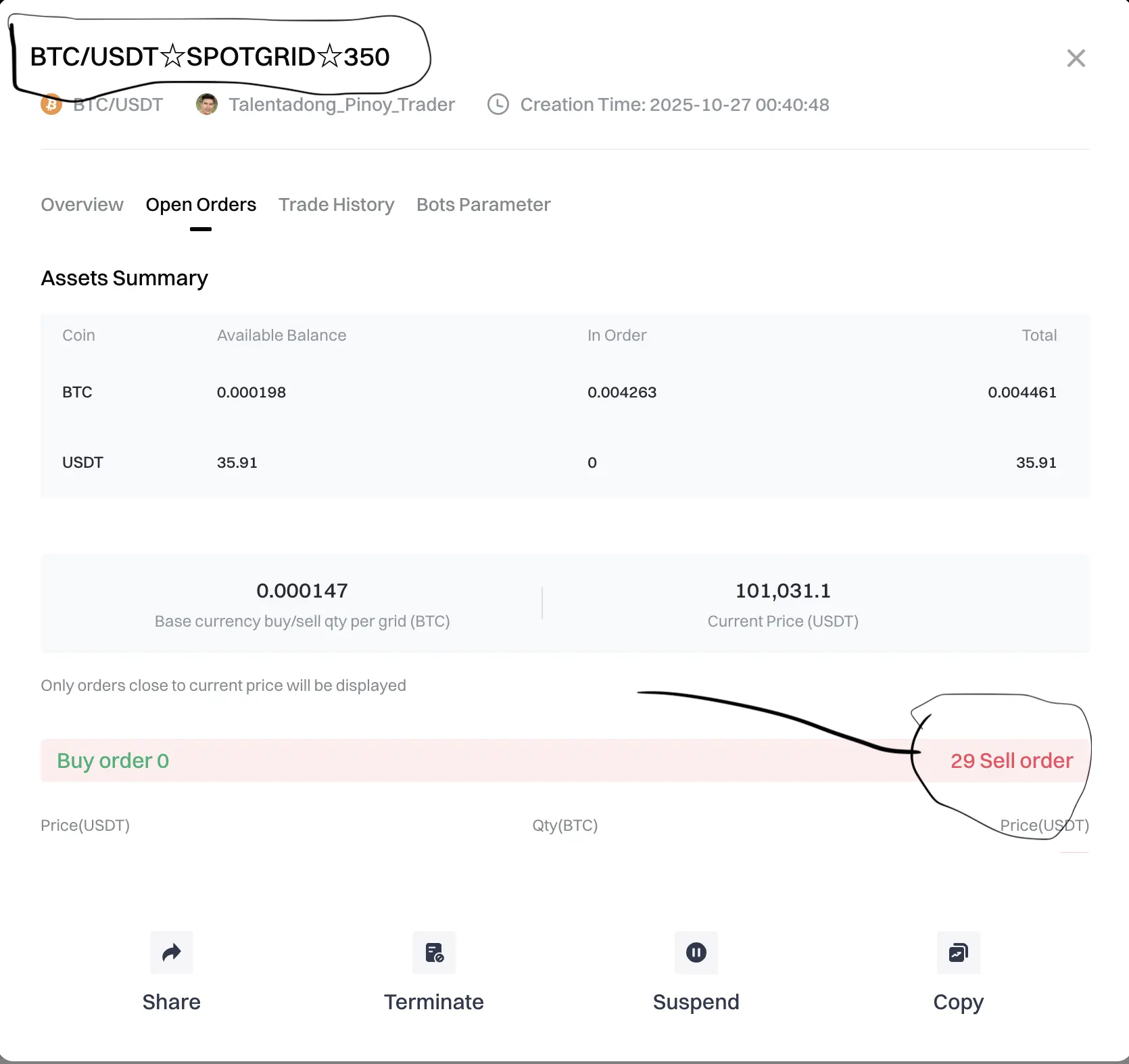Viewport: 1129px width, 1064px height.
Task: Click the Suspend pause icon
Action: (696, 952)
